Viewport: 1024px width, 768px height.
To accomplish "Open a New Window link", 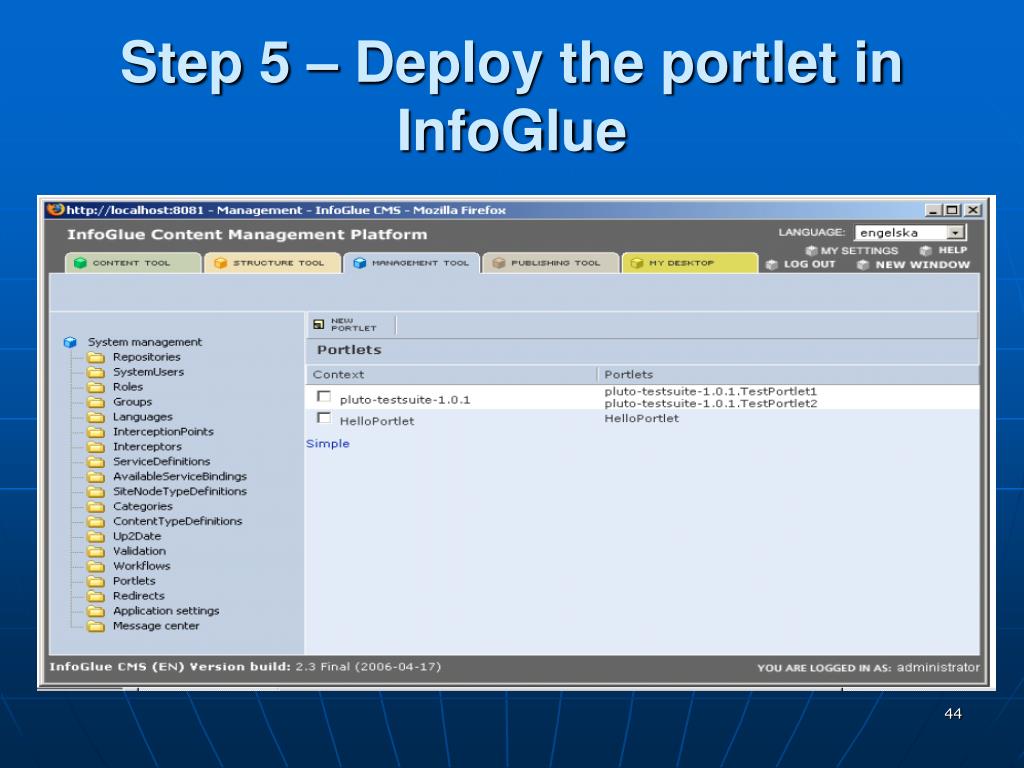I will pos(922,264).
